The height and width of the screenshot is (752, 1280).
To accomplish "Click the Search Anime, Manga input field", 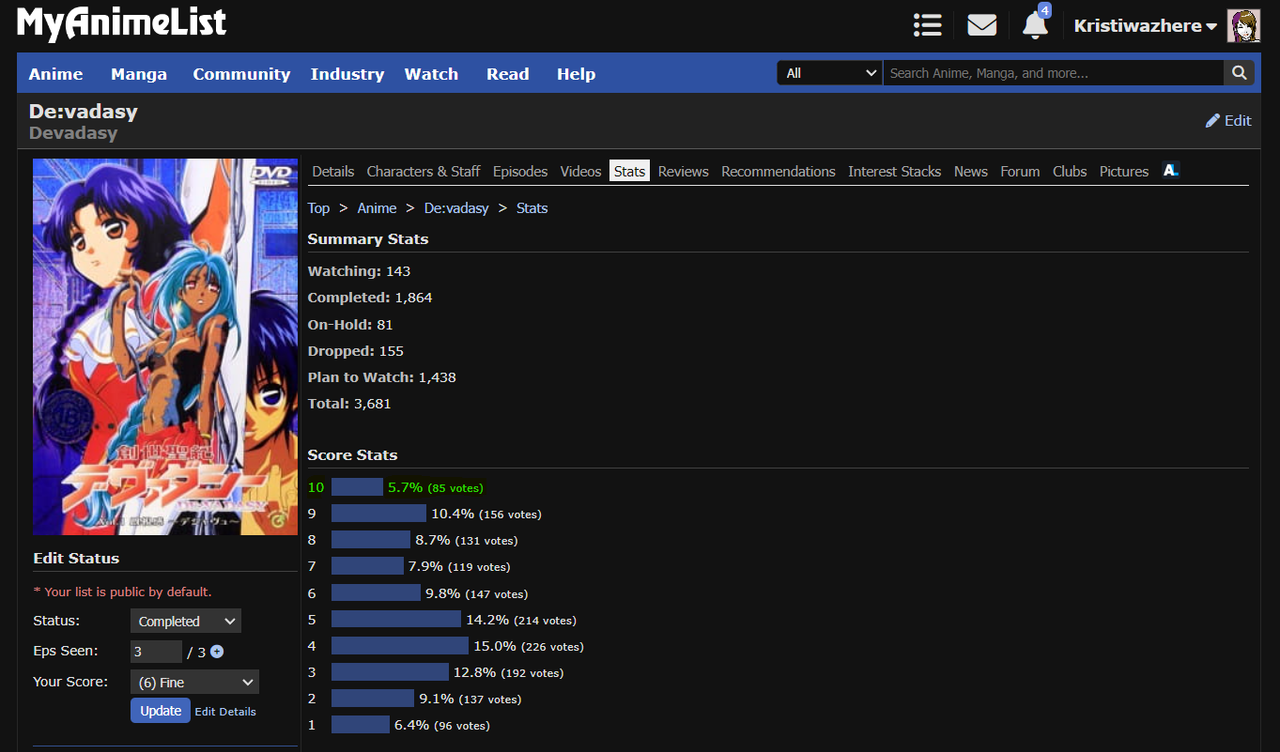I will coord(1053,73).
